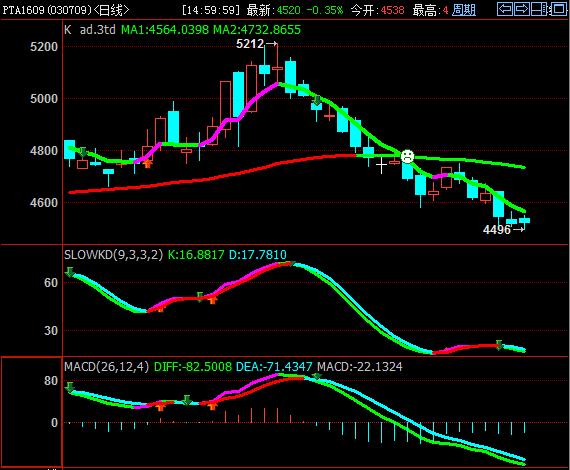Click green down-arrow at MACD panel's left edge
Viewport: 570px width, 470px height.
click(x=69, y=387)
